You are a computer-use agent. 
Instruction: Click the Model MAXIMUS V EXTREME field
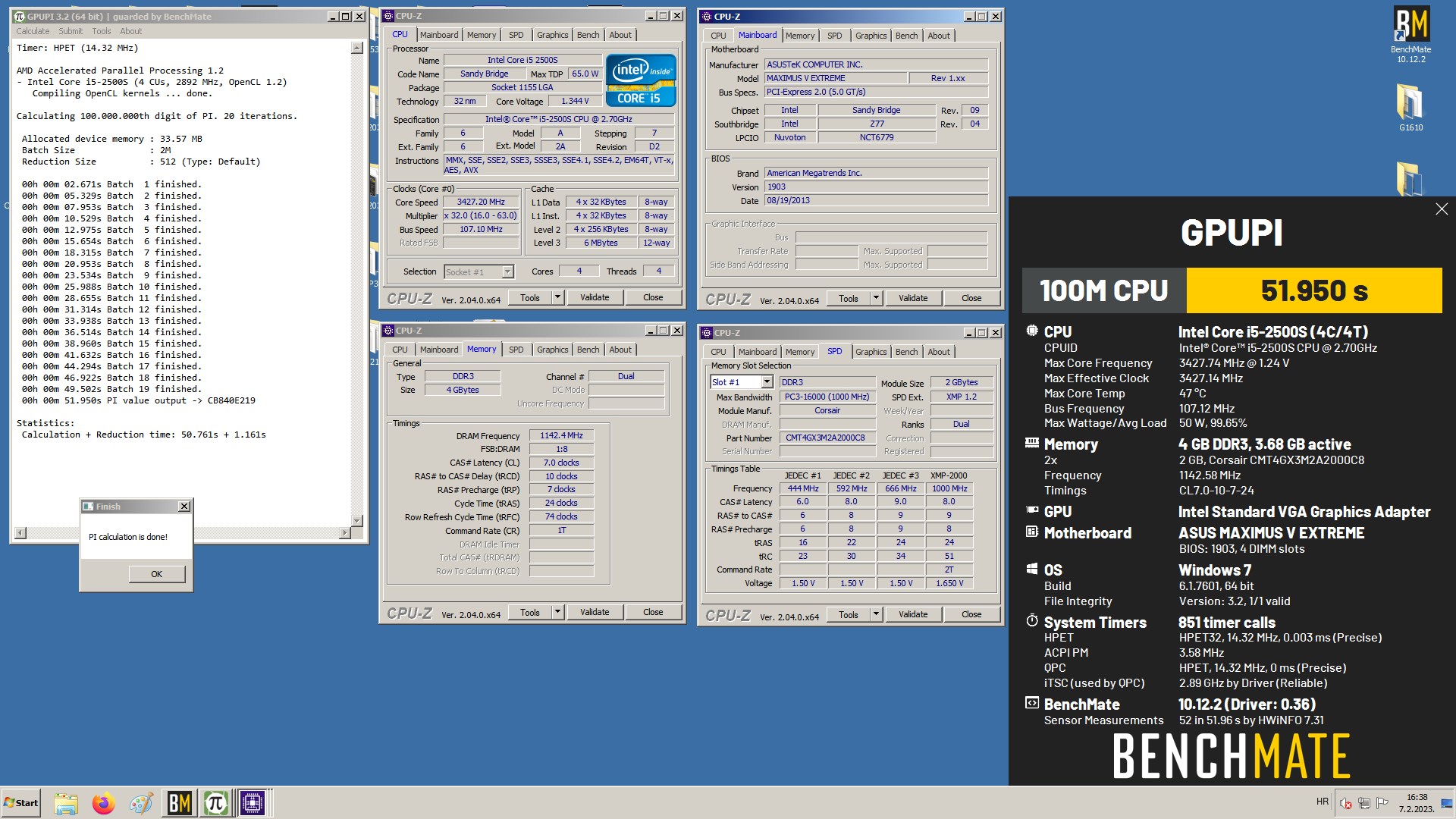[x=836, y=79]
